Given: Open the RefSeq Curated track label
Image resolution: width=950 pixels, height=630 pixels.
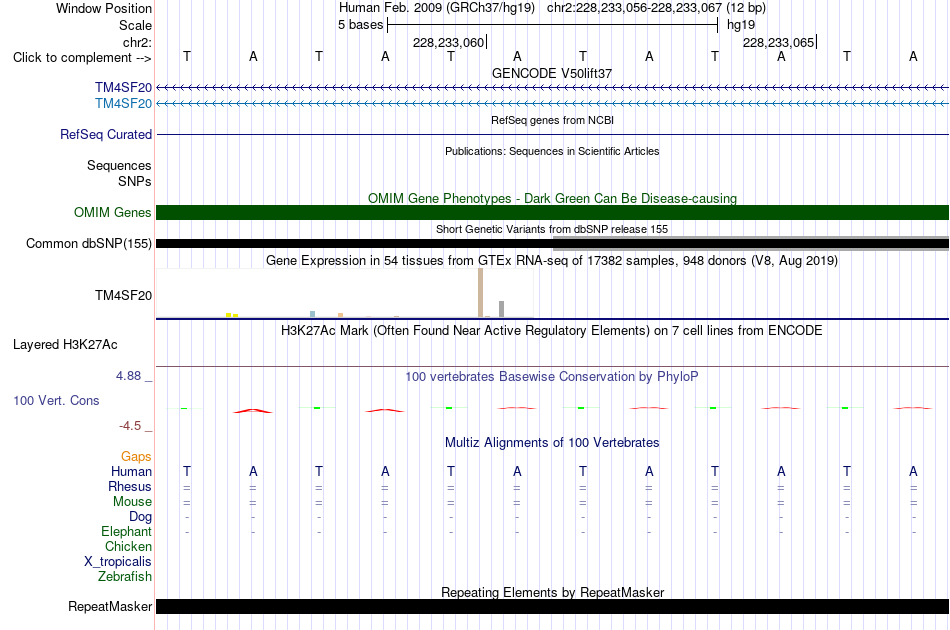Looking at the screenshot, I should point(105,134).
